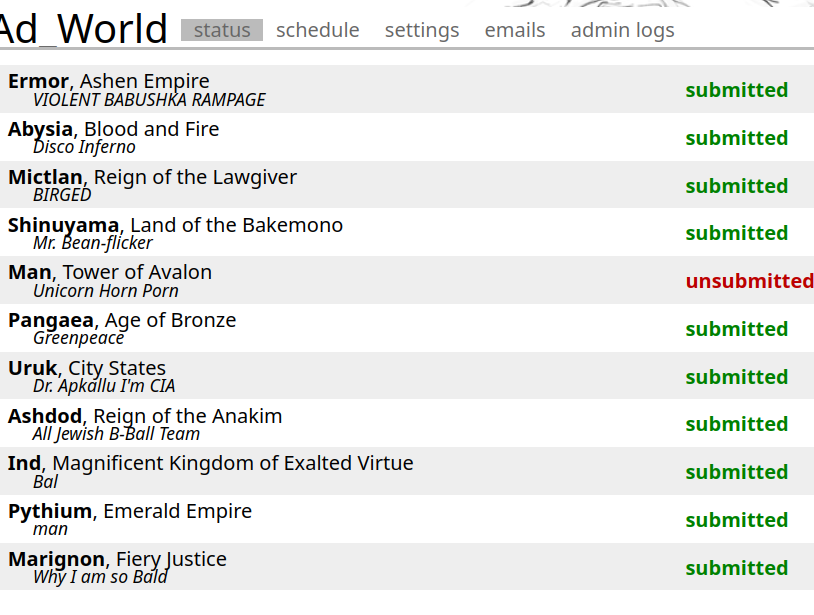The width and height of the screenshot is (814, 615).
Task: Click Marignon's submitted status
Action: [736, 567]
